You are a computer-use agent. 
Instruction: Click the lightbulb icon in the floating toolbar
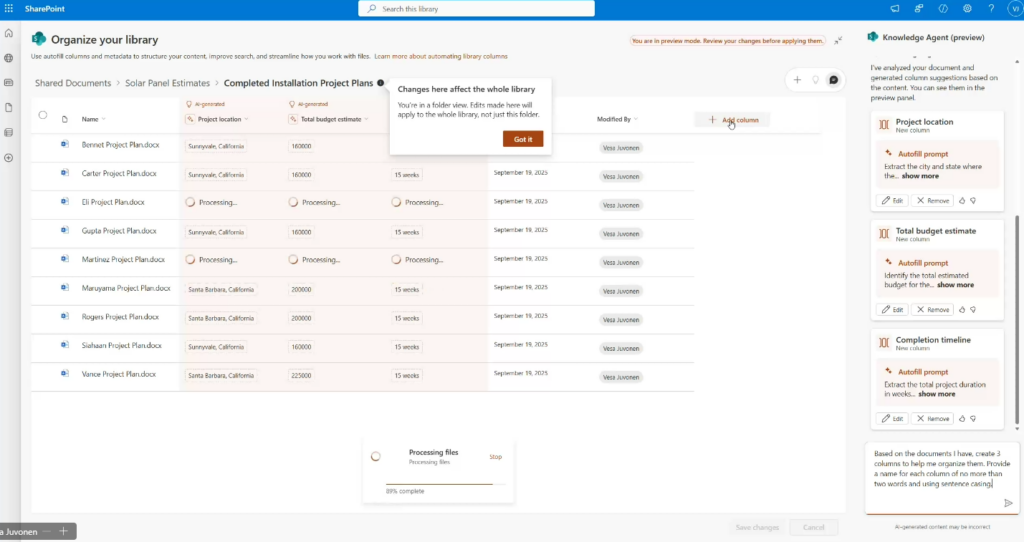click(x=815, y=80)
